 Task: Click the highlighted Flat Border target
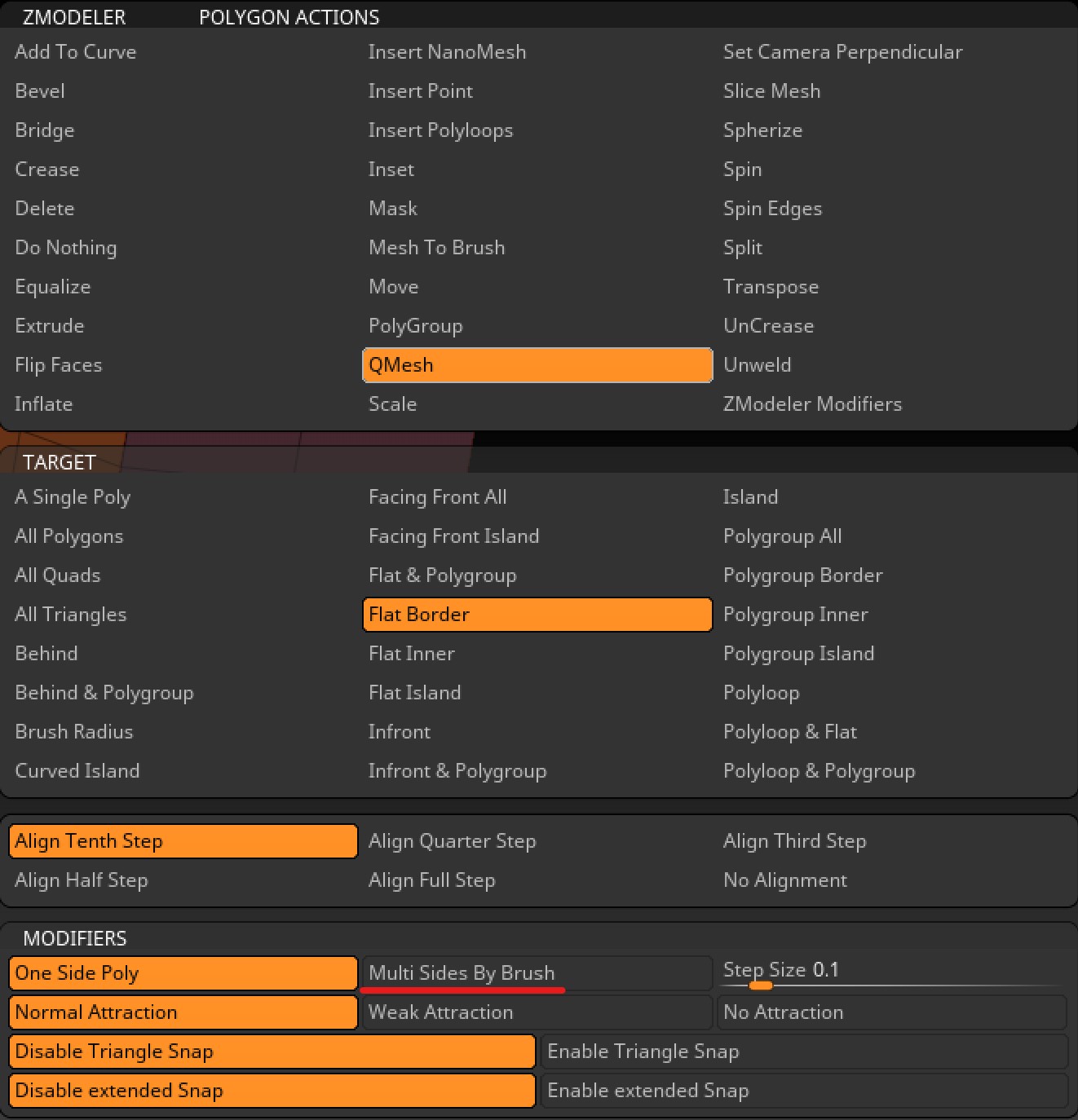click(537, 614)
